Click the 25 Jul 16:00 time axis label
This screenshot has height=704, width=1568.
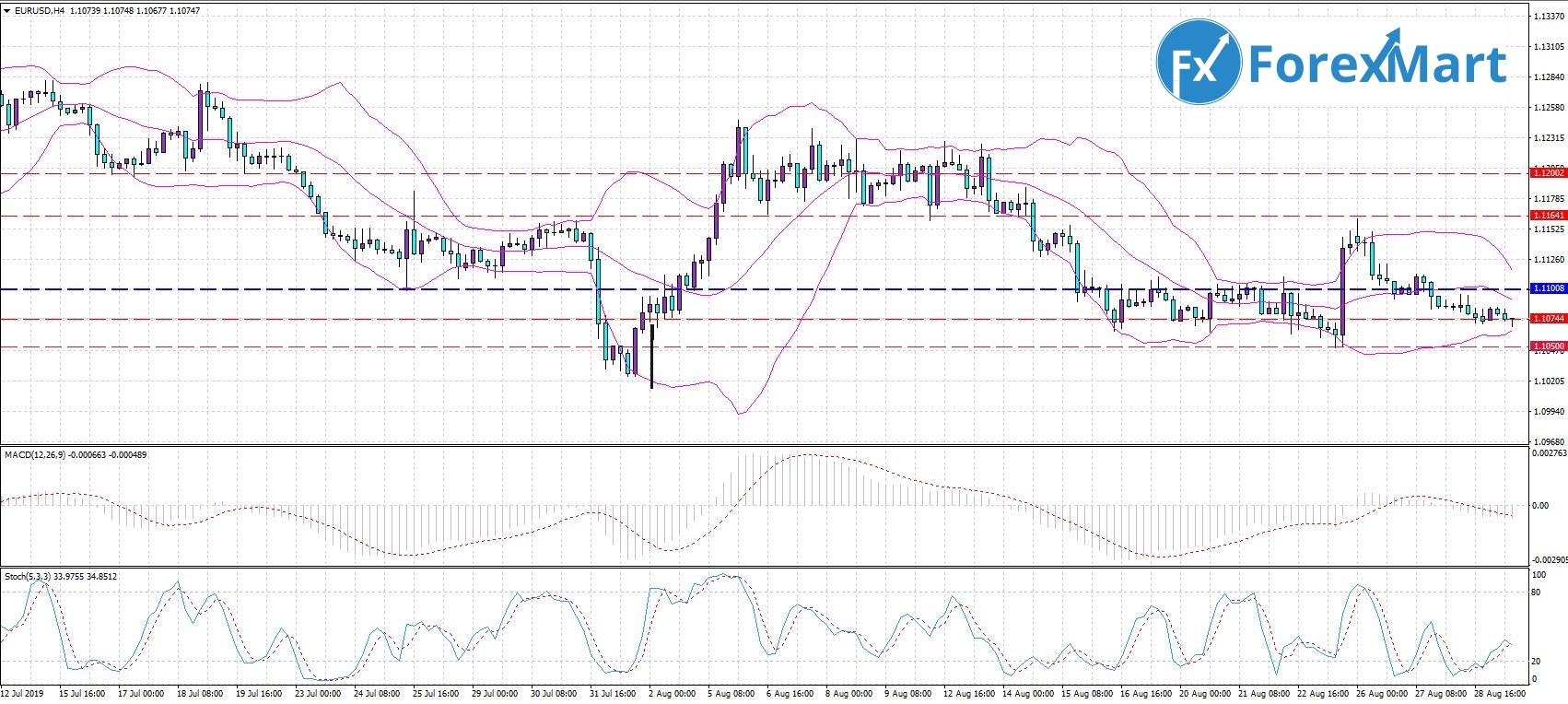coord(436,694)
